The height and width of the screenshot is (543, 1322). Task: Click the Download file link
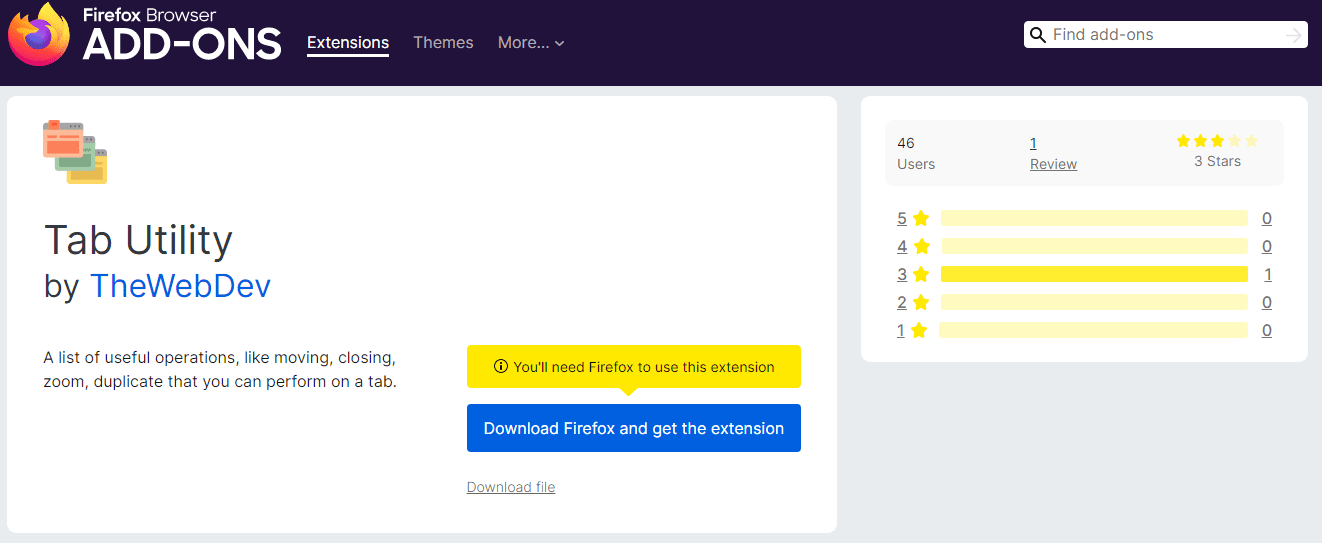click(x=511, y=487)
